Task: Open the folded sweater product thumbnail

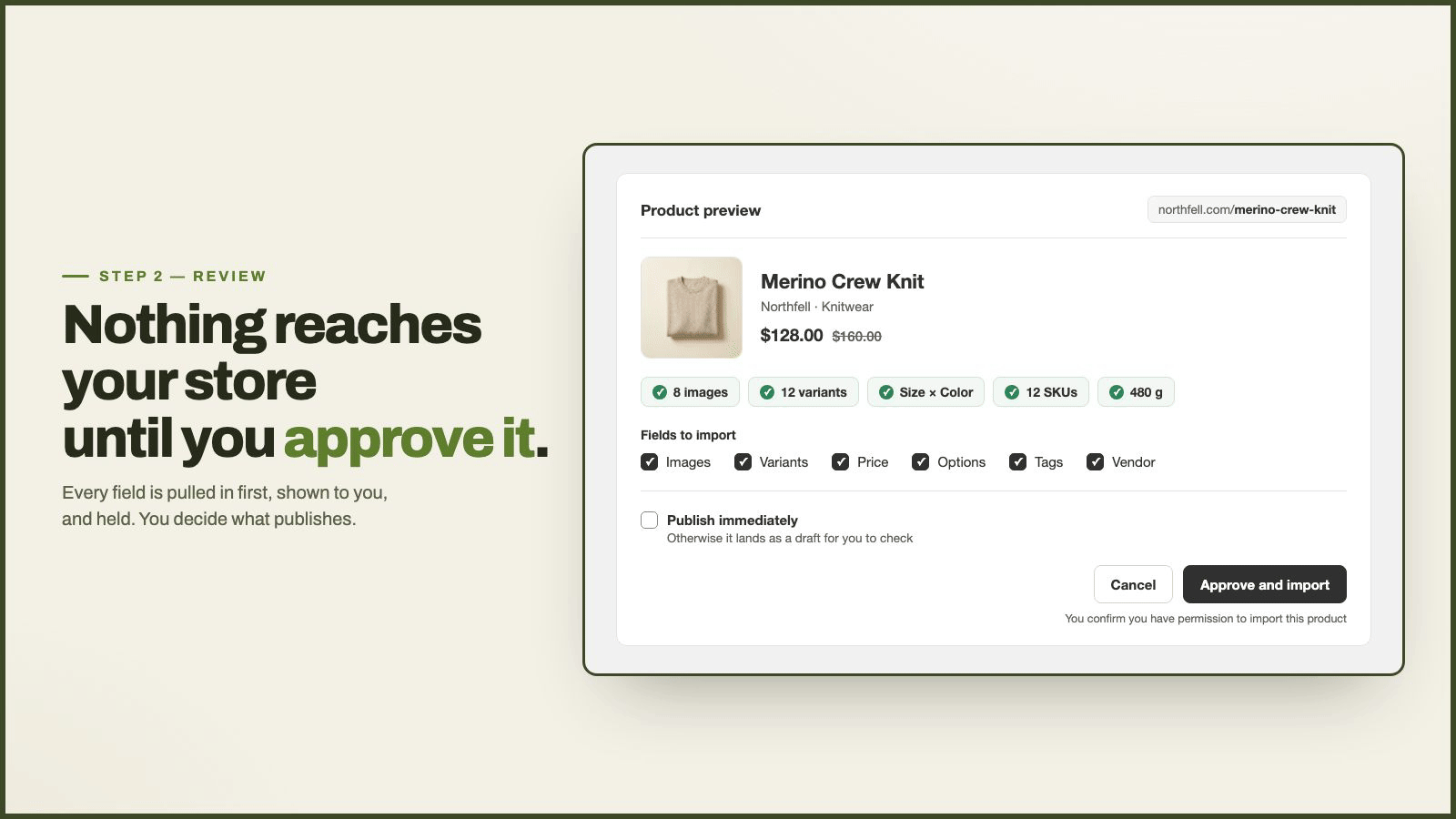Action: 692,308
